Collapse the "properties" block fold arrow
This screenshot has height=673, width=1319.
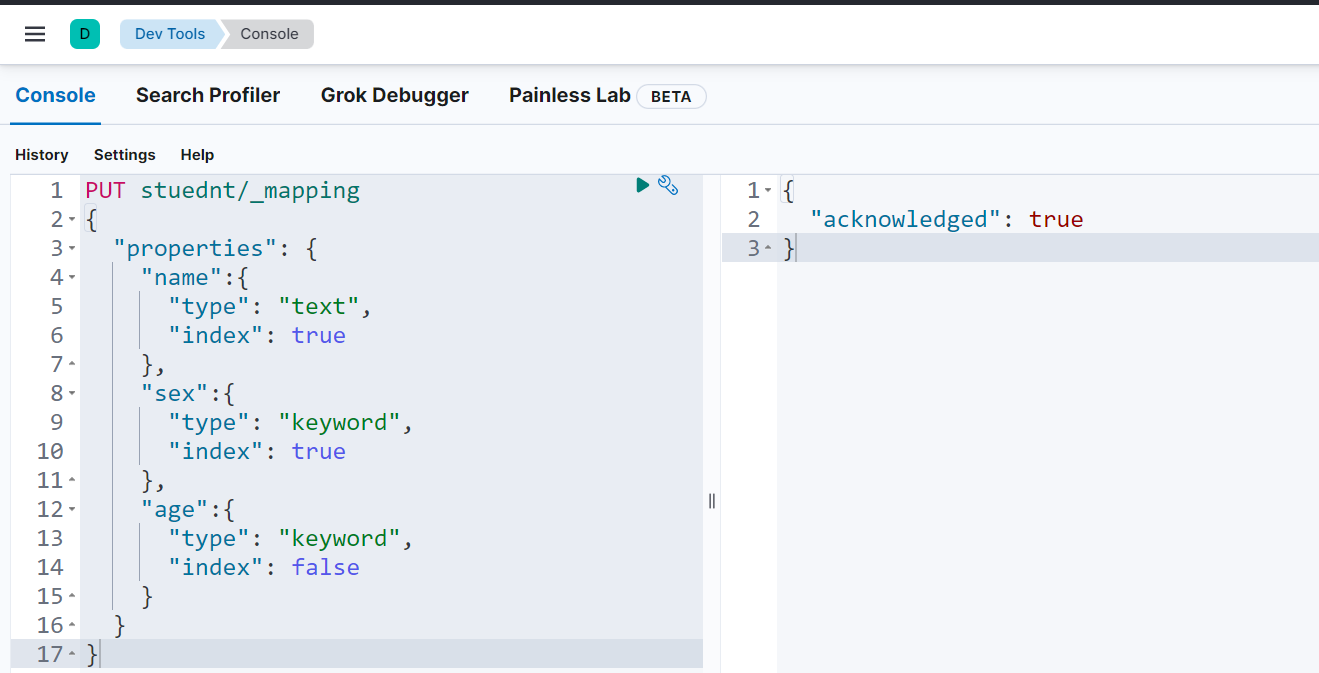tap(72, 249)
